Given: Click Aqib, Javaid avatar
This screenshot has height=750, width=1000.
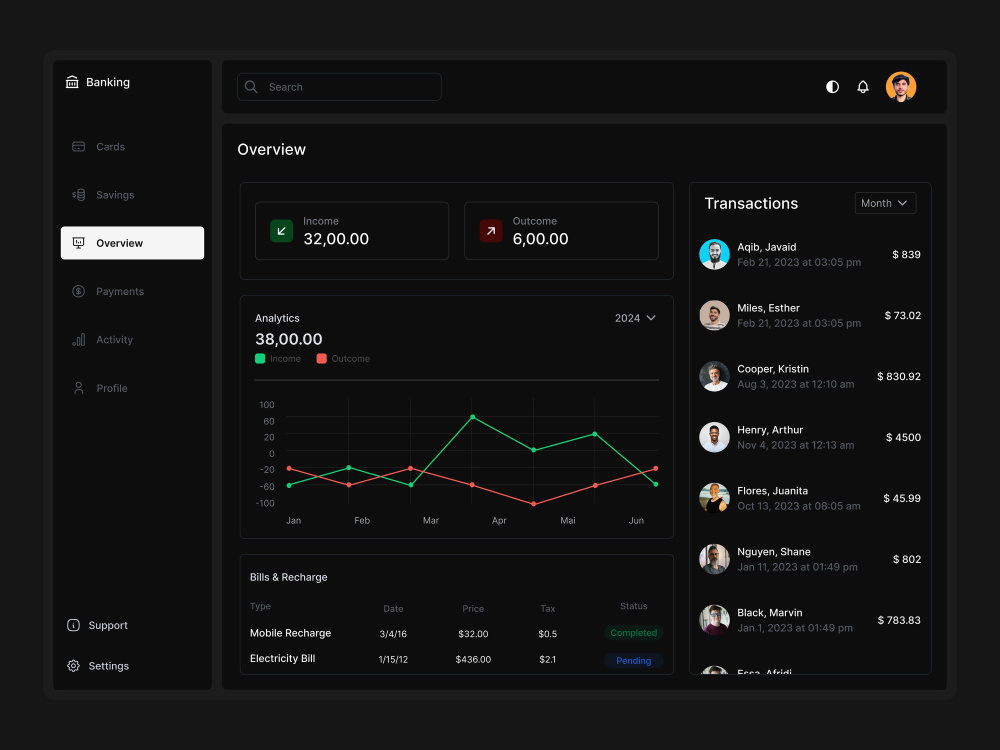Looking at the screenshot, I should coord(714,254).
